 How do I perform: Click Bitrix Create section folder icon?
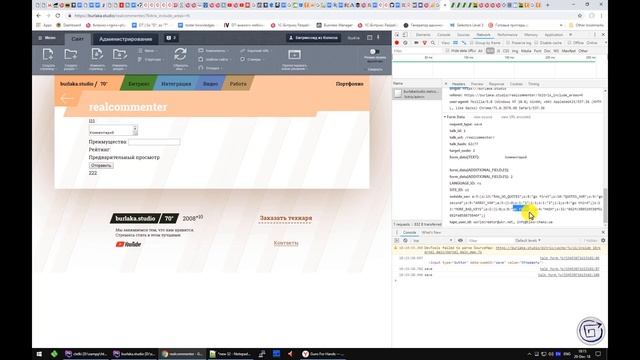[x=71, y=54]
